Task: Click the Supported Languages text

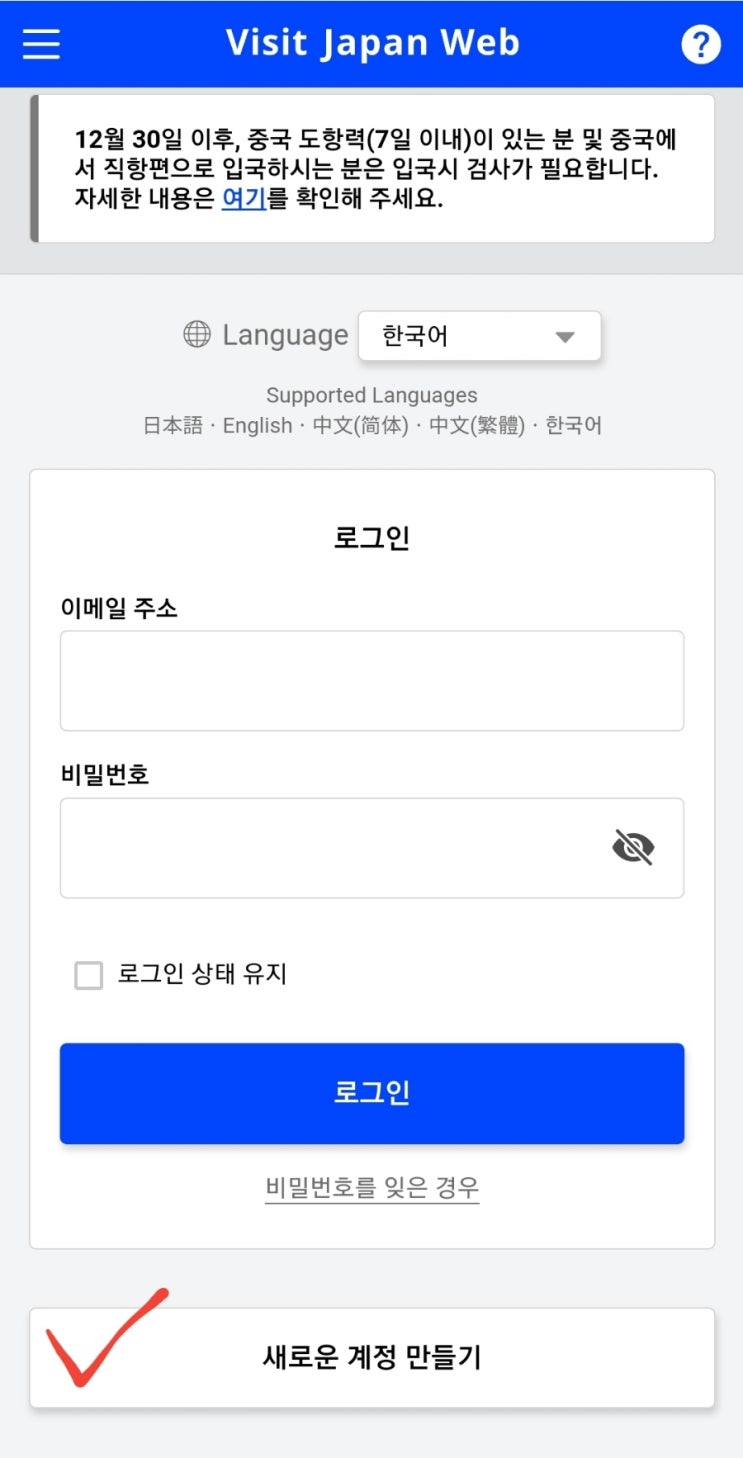Action: tap(372, 395)
